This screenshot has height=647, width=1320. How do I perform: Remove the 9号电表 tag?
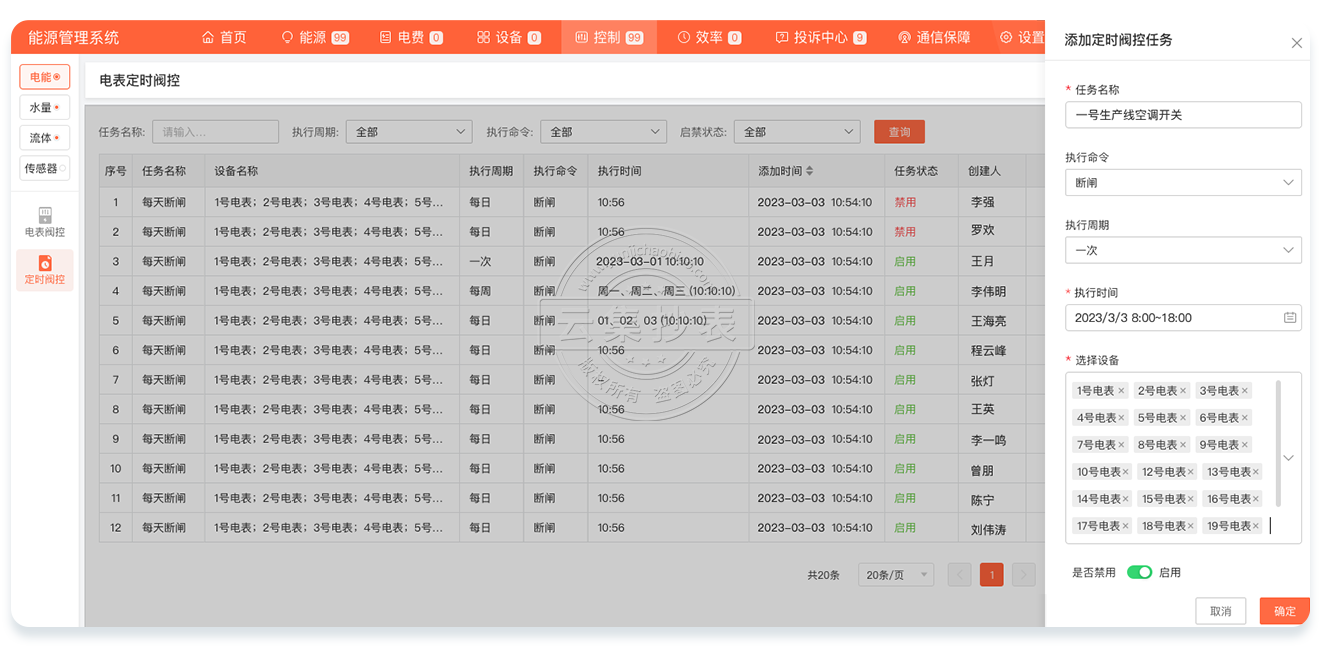point(1244,445)
